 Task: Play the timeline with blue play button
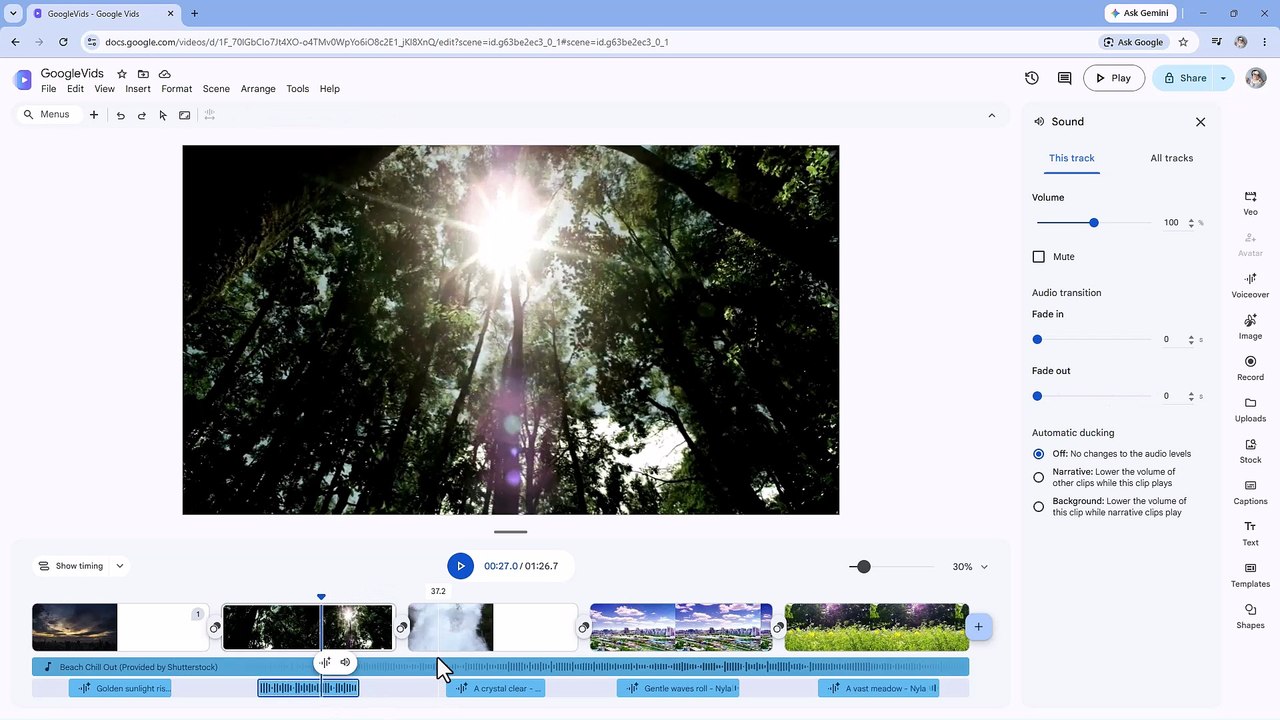460,566
